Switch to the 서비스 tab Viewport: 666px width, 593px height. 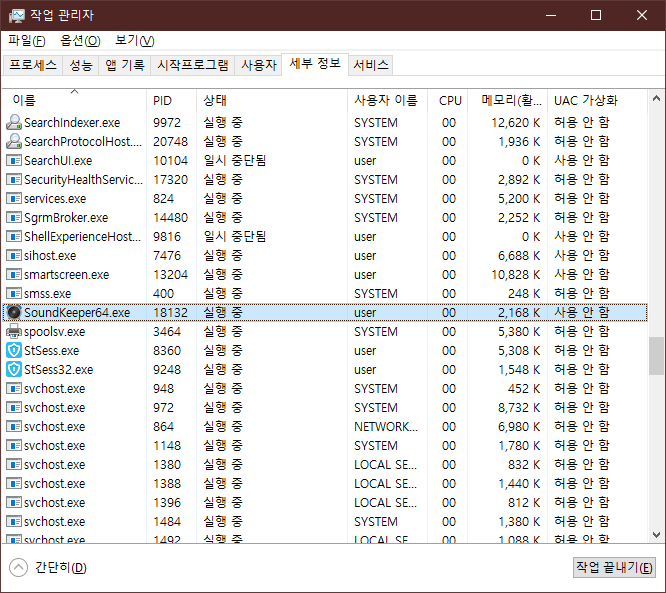click(x=371, y=65)
